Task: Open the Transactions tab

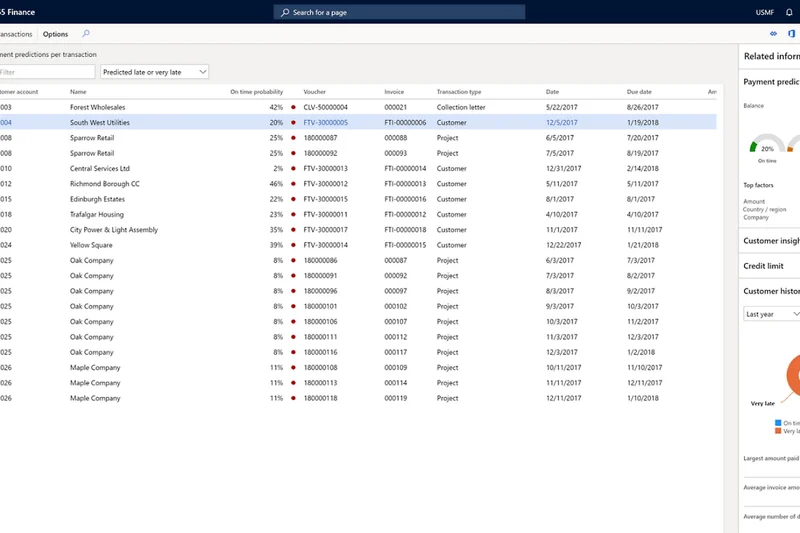Action: 16,34
